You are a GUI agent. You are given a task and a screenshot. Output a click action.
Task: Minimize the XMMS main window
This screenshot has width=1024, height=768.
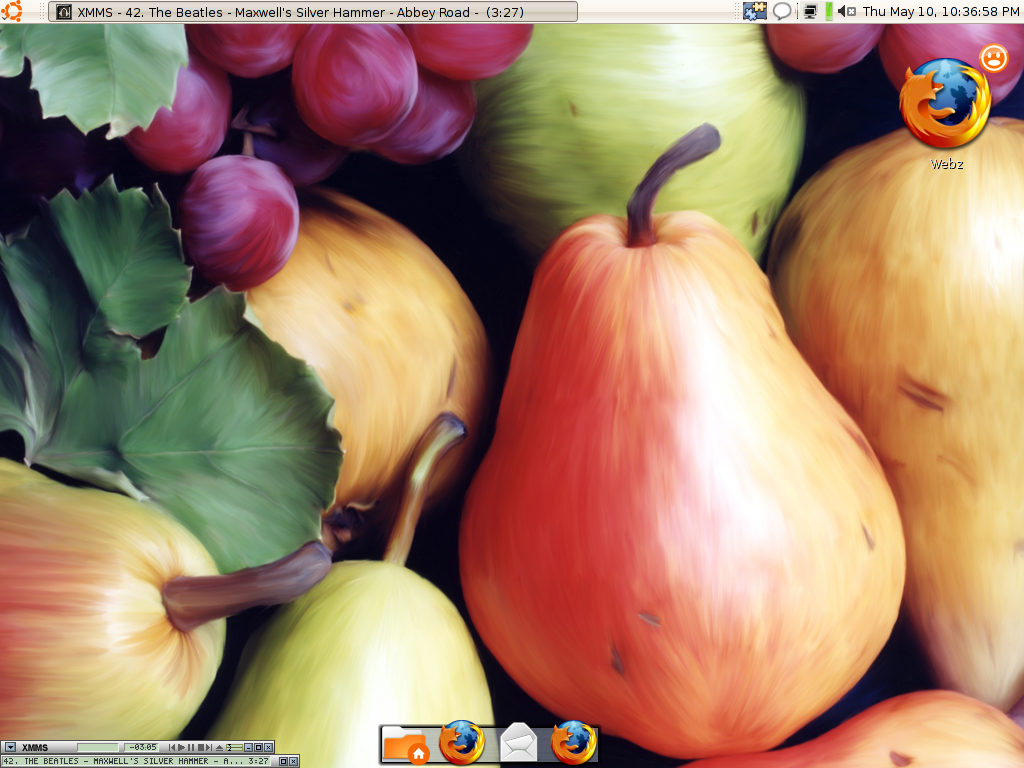click(x=248, y=747)
